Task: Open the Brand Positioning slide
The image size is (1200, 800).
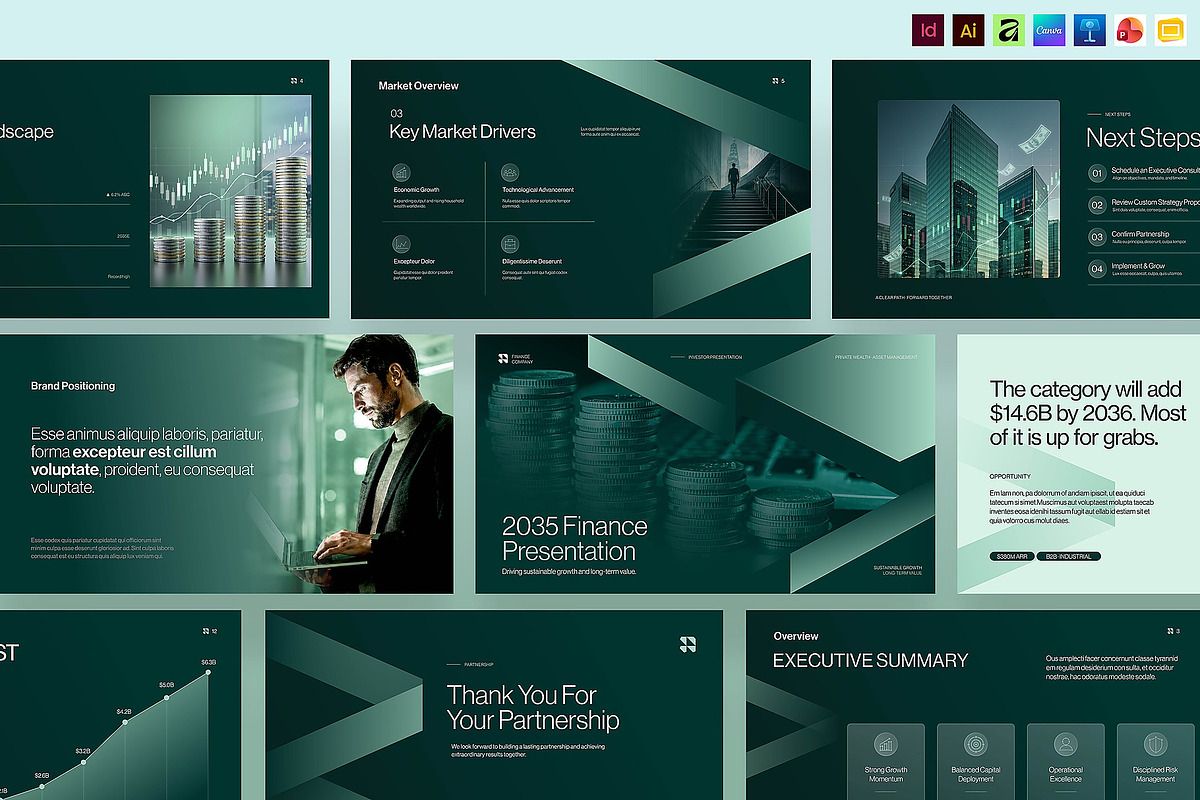Action: 226,464
